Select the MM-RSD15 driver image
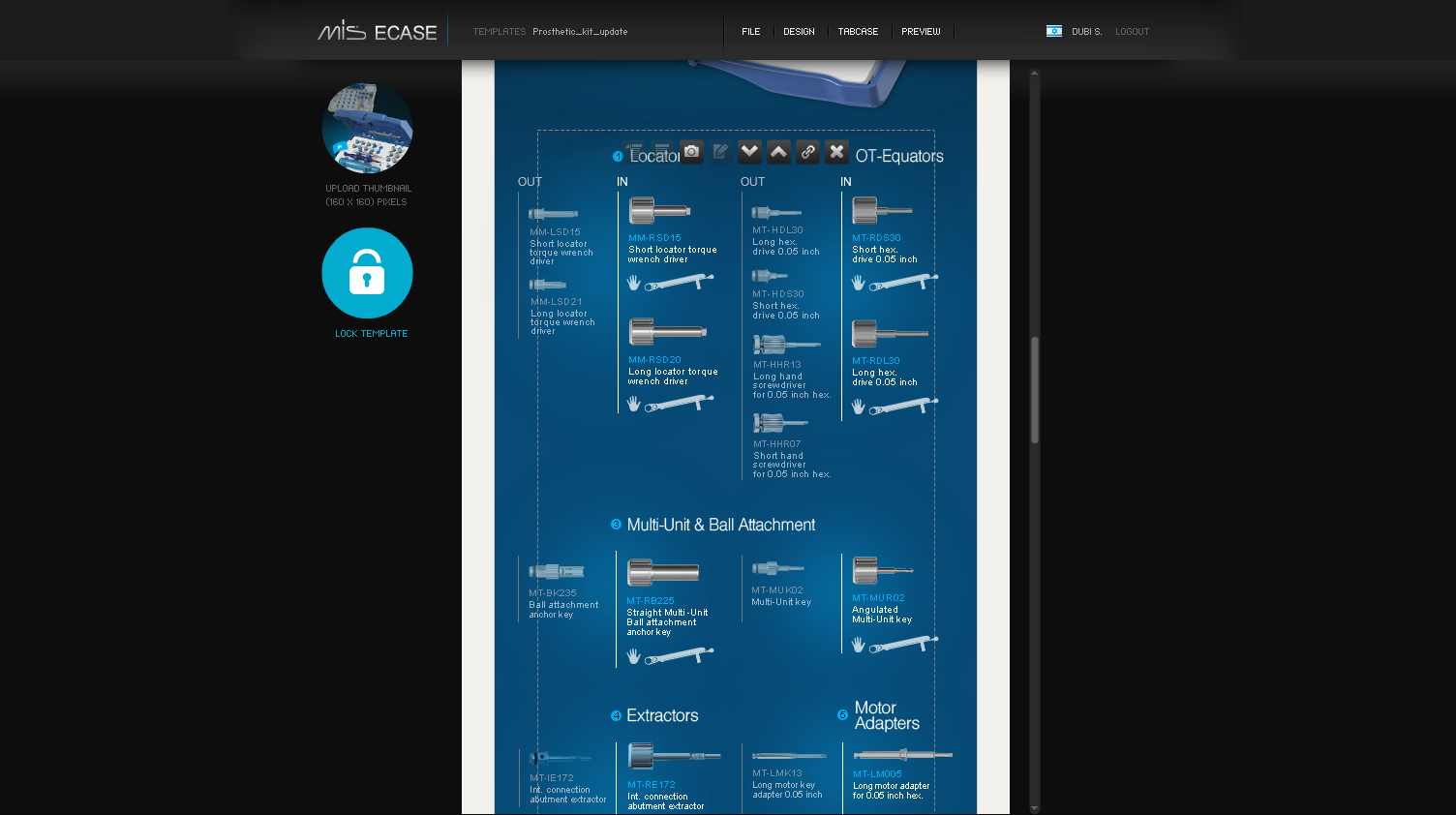Viewport: 1456px width, 815px height. (x=659, y=211)
